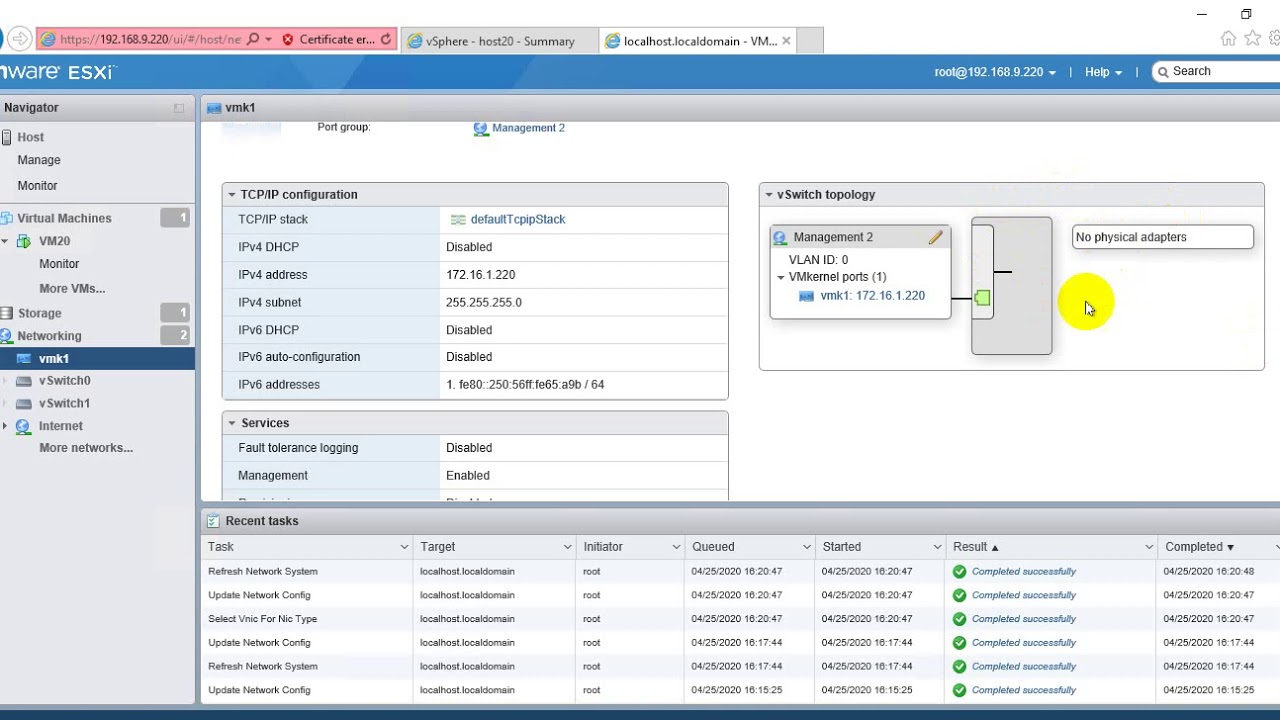This screenshot has height=720, width=1280.
Task: Click the VM20 virtual machine icon
Action: click(24, 241)
